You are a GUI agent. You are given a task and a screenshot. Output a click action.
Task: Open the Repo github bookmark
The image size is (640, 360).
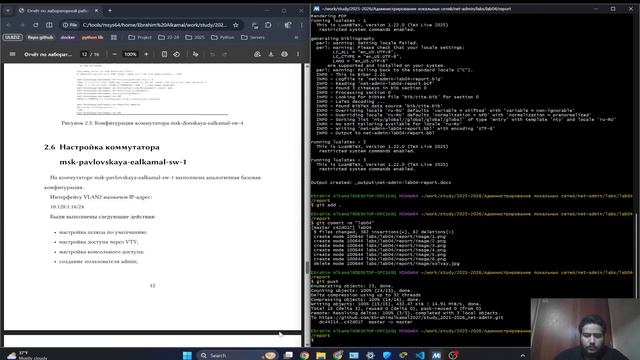40,37
